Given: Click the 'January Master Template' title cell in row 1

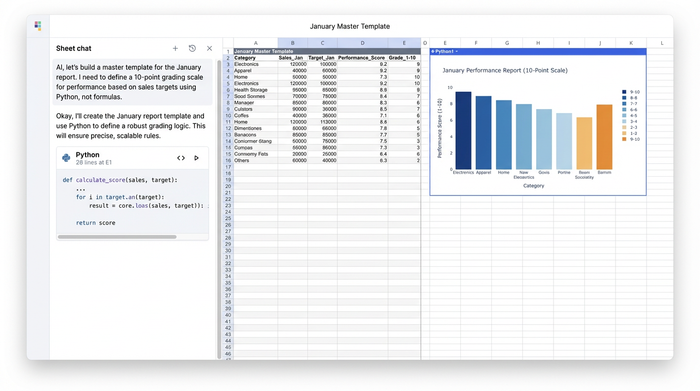Looking at the screenshot, I should pos(327,51).
